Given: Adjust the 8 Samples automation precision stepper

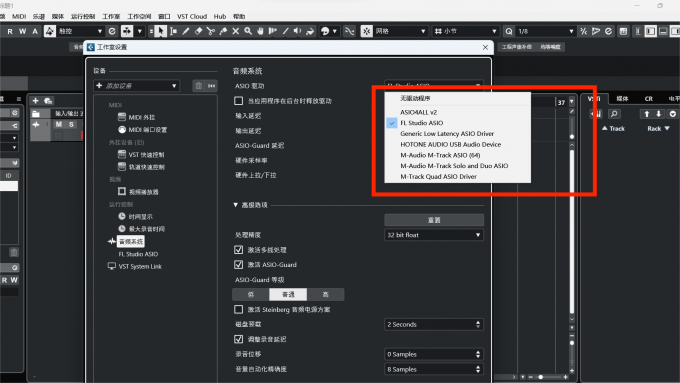Looking at the screenshot, I should coord(478,369).
